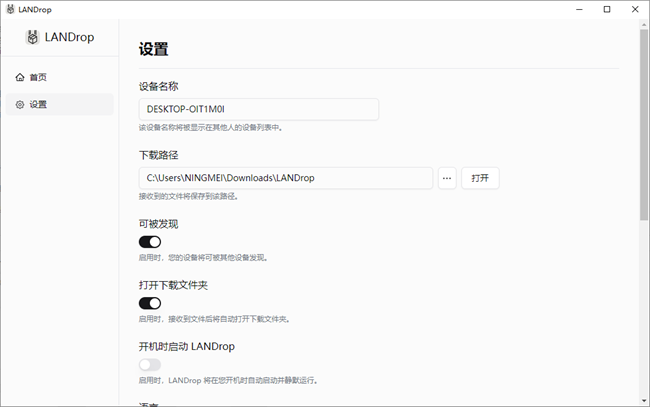Open the folder browser with the ellipsis button
This screenshot has height=407, width=650.
pyautogui.click(x=447, y=178)
